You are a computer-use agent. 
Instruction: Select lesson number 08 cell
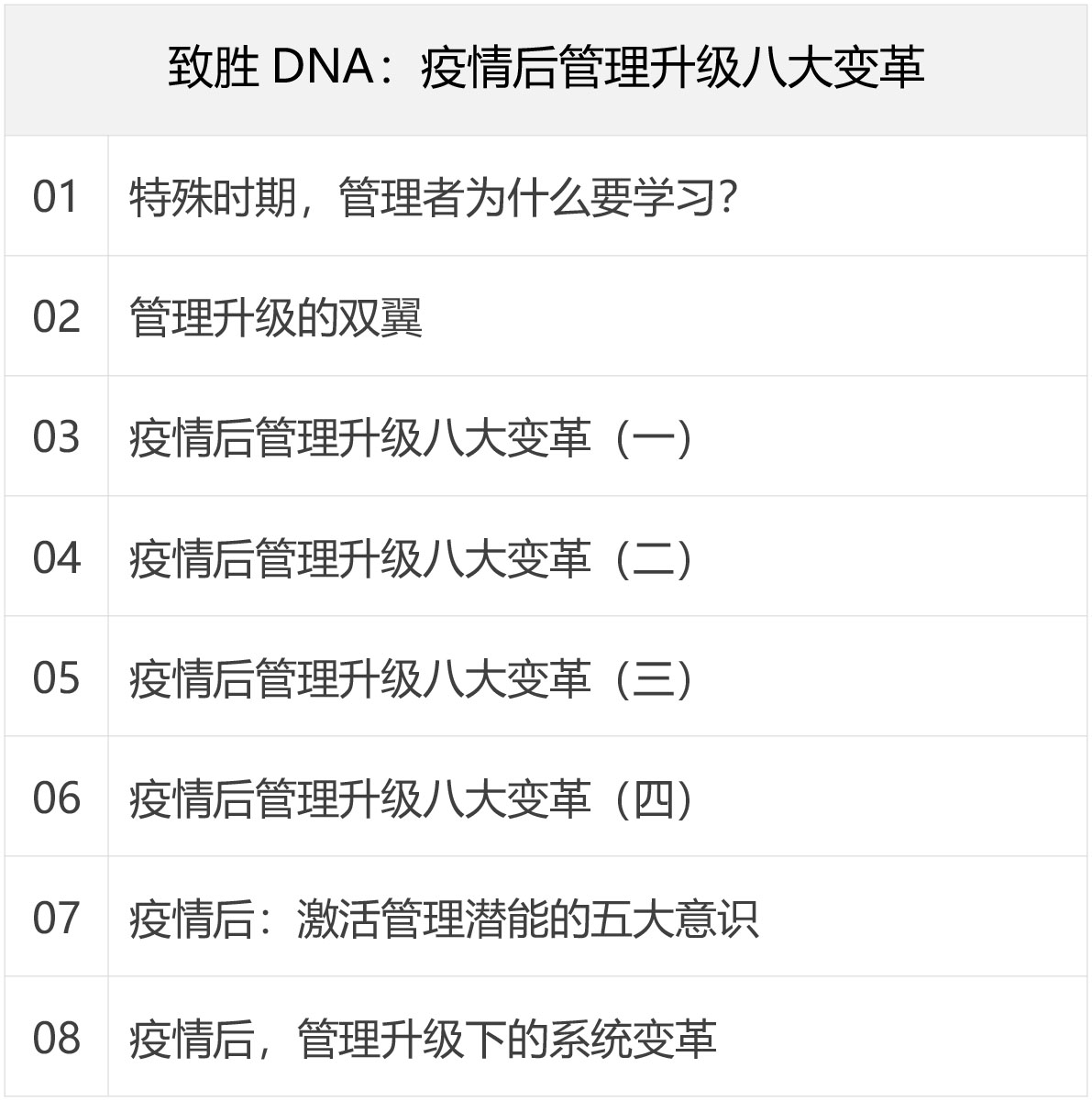tap(56, 1038)
